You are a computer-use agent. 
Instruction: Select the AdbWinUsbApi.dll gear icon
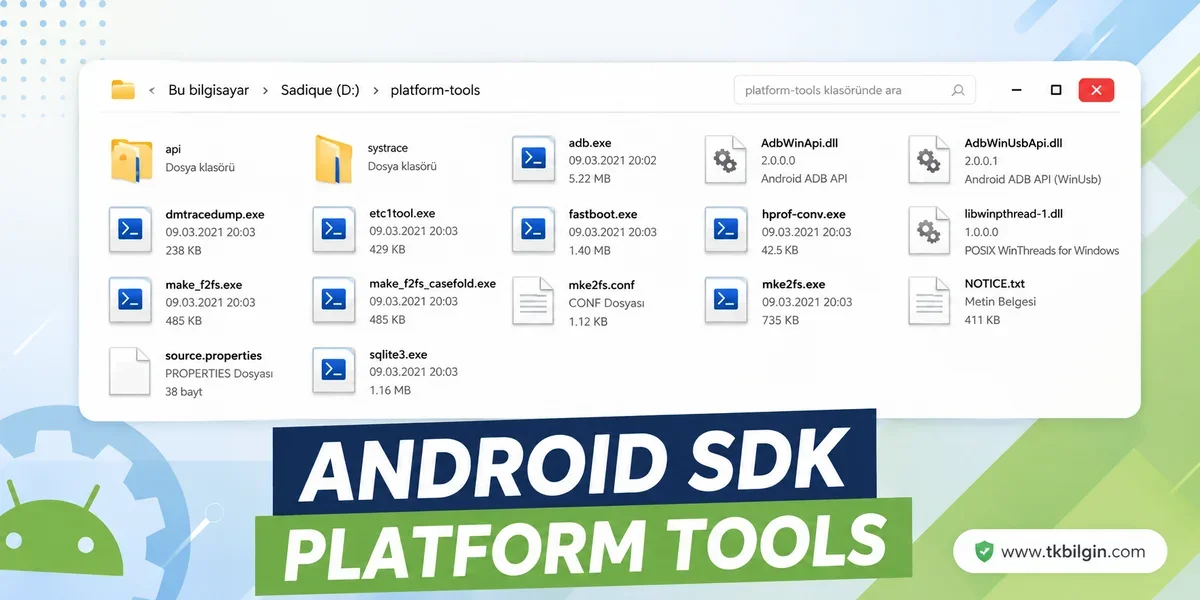(929, 160)
